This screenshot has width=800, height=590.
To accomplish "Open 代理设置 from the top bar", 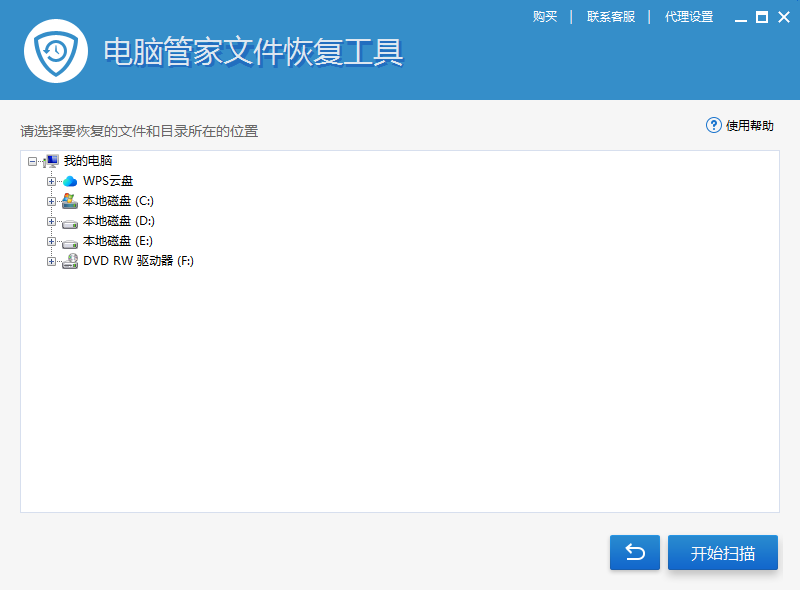I will click(x=689, y=16).
